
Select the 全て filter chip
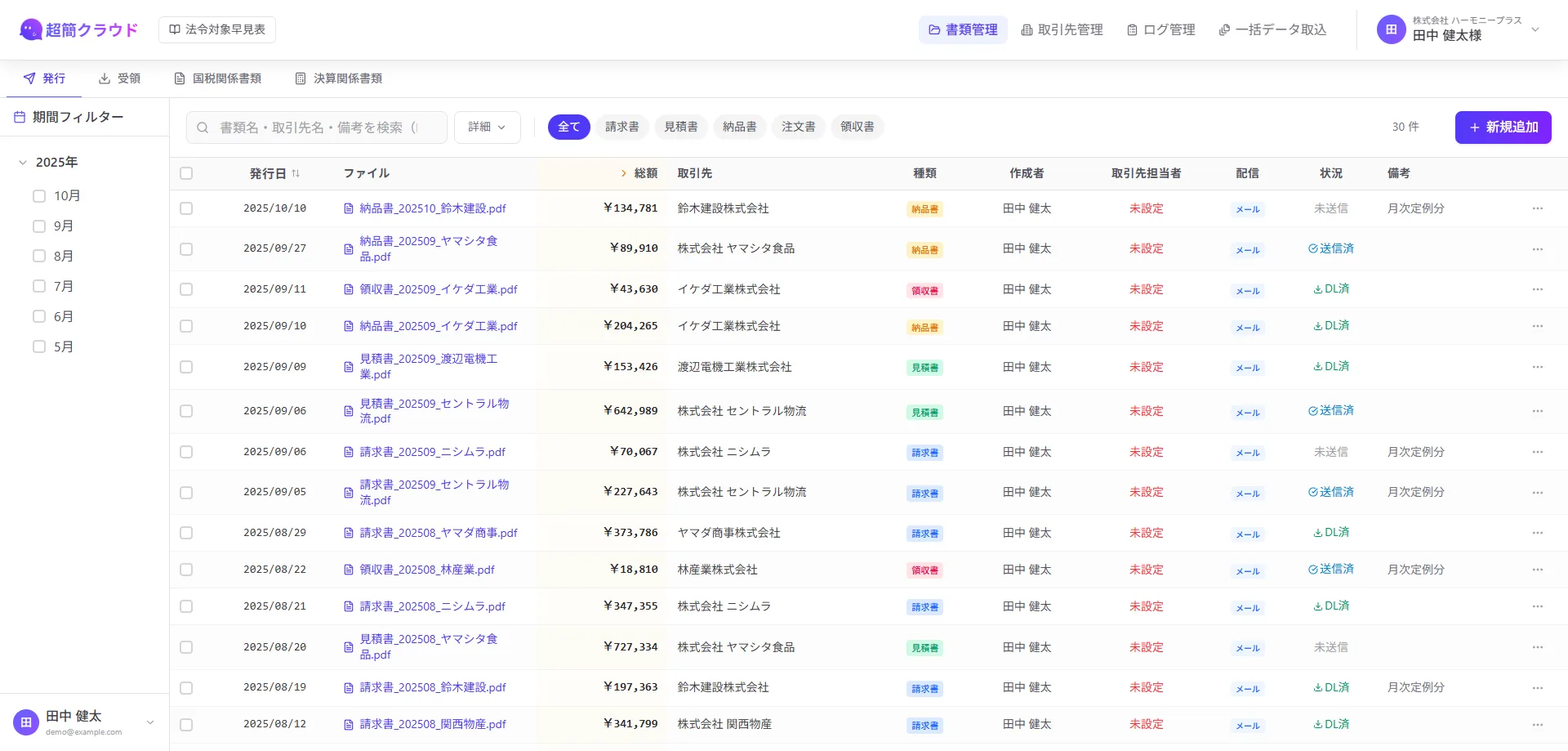click(x=568, y=127)
